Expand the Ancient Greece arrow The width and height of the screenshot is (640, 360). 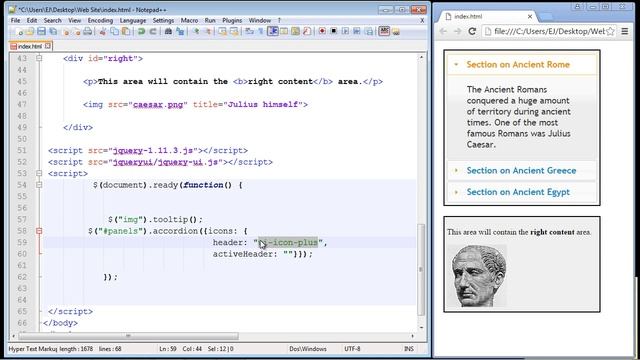pos(456,170)
